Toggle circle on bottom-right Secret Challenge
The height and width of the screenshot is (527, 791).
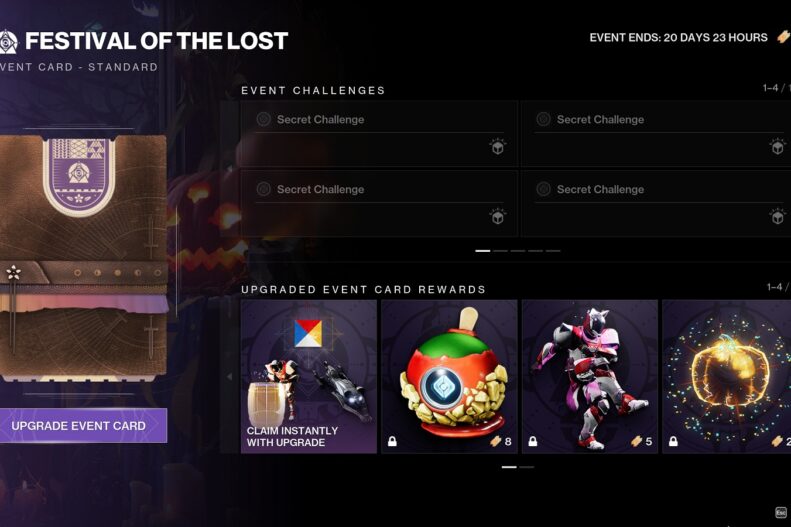[543, 189]
